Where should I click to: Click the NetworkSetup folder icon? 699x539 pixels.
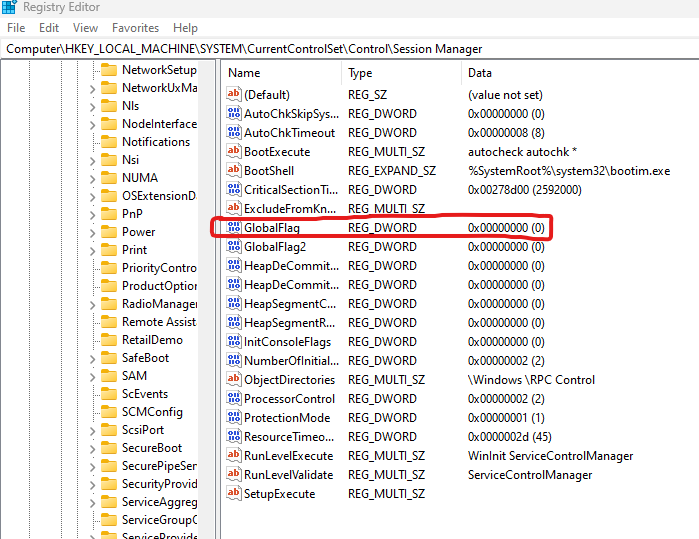[109, 70]
